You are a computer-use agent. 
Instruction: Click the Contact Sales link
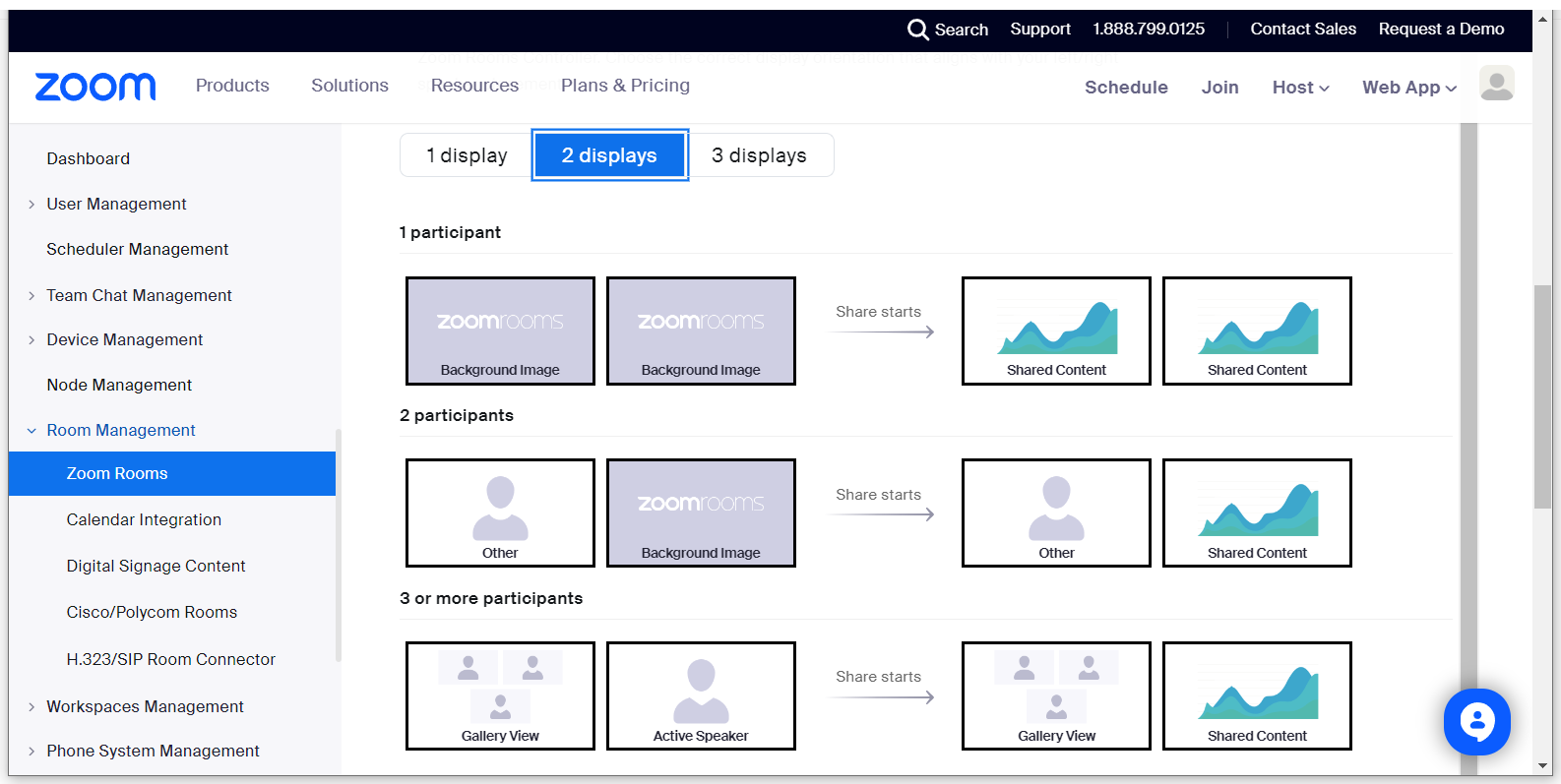point(1303,30)
